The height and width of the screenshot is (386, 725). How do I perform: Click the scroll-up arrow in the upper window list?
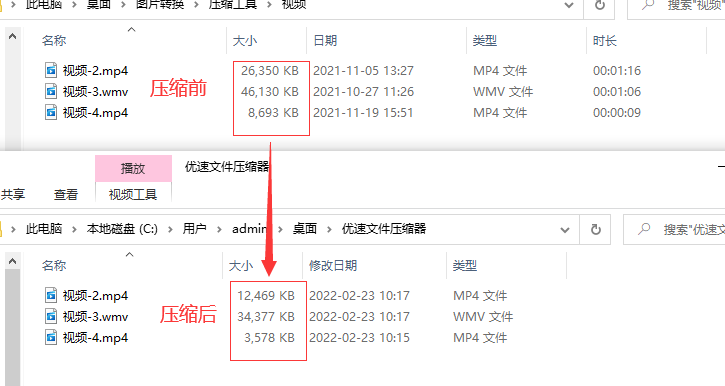12,36
